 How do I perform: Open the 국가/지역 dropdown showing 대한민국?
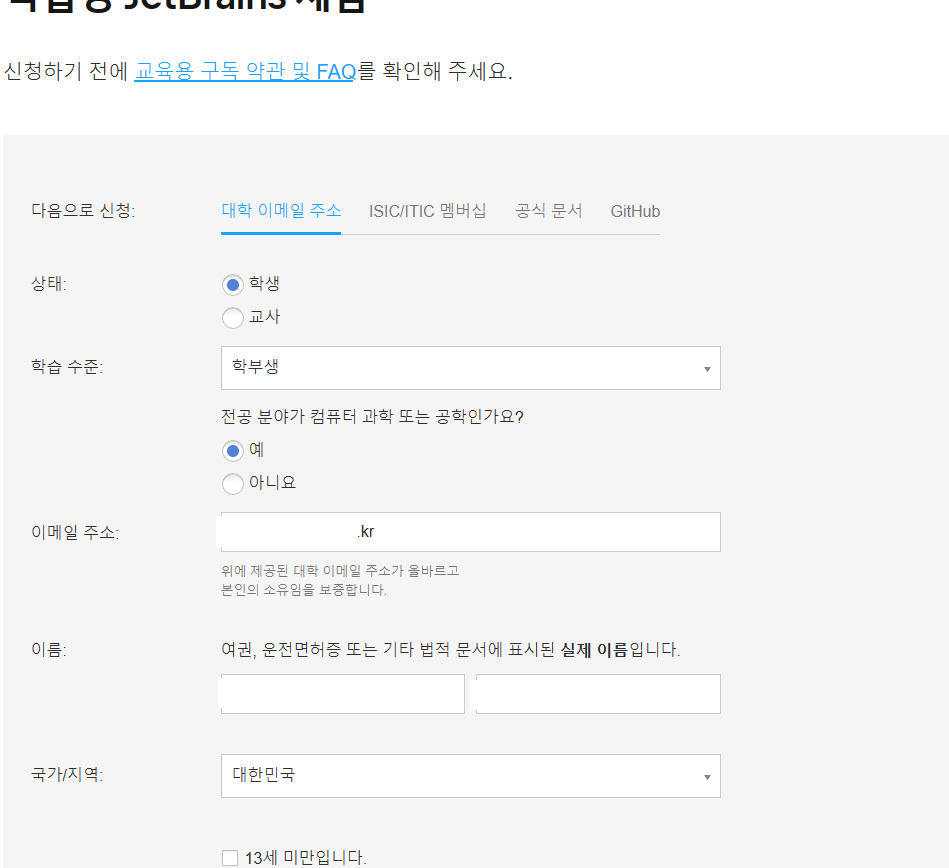[471, 776]
